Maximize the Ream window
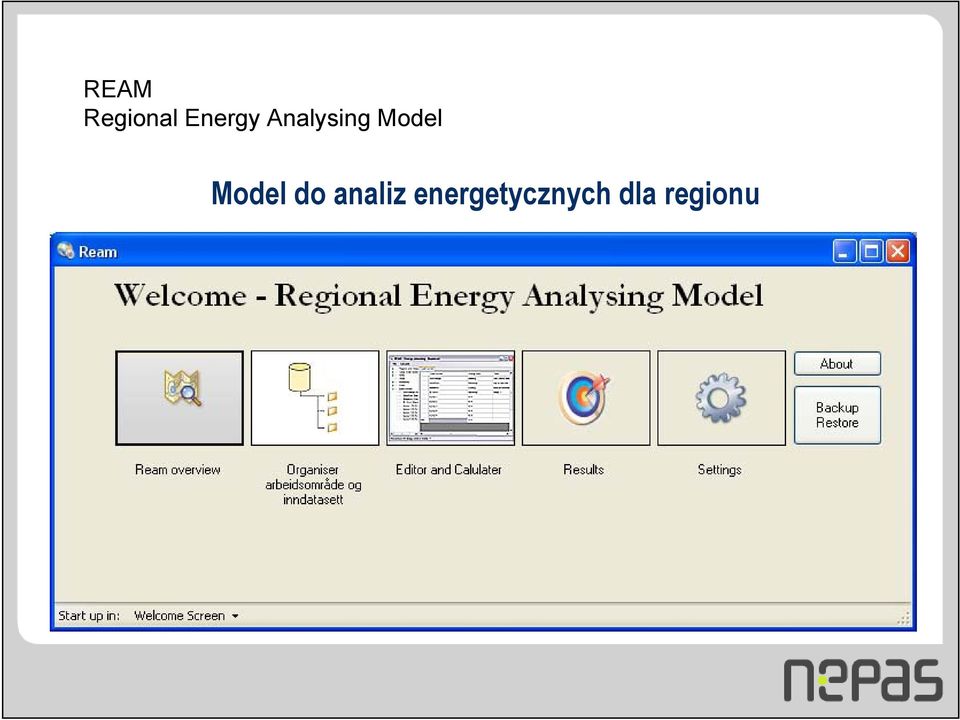Image resolution: width=960 pixels, height=720 pixels. [x=871, y=251]
